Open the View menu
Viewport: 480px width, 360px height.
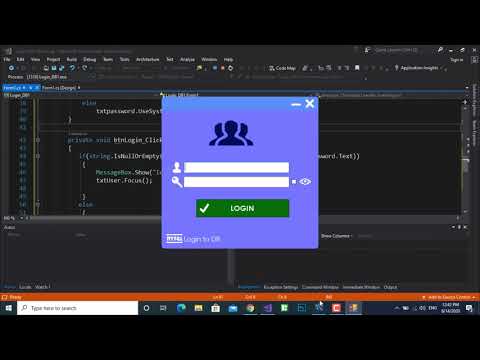coord(35,59)
